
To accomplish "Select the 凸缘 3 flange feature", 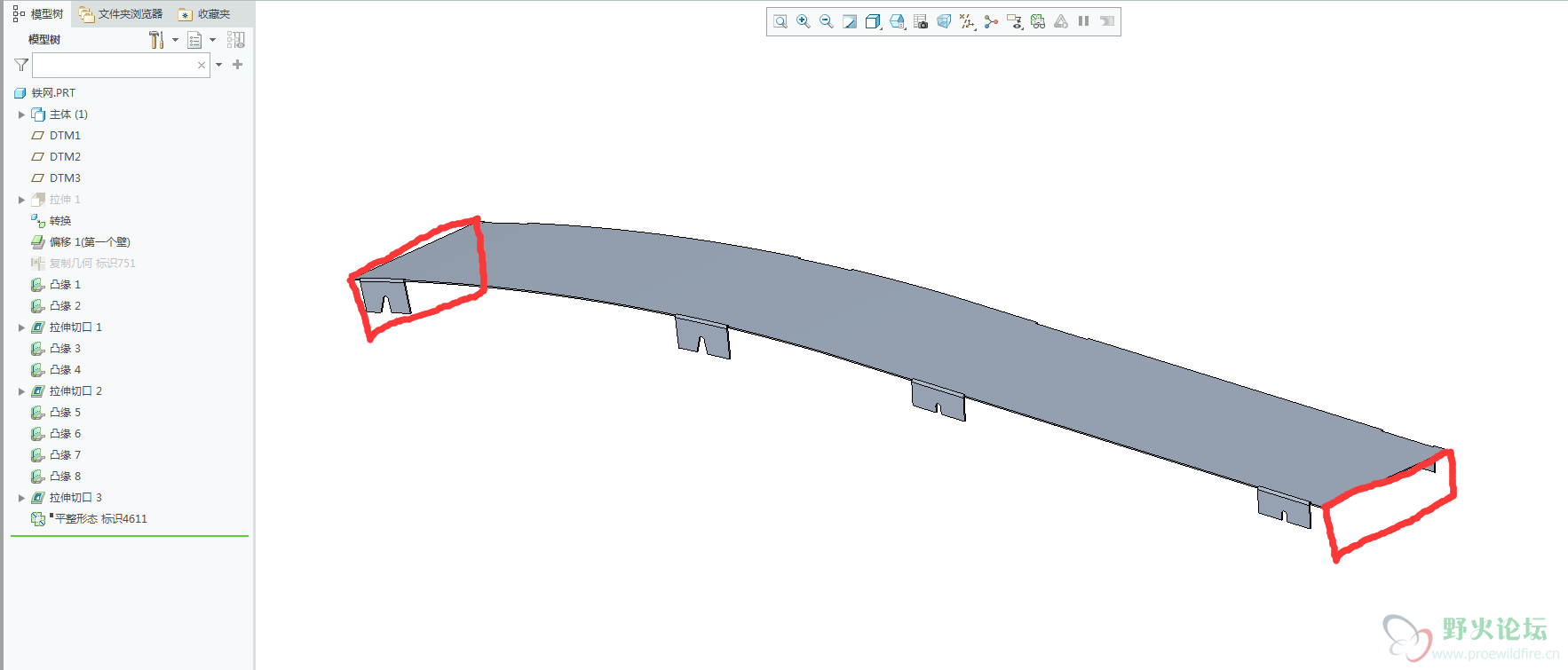I will (x=56, y=349).
